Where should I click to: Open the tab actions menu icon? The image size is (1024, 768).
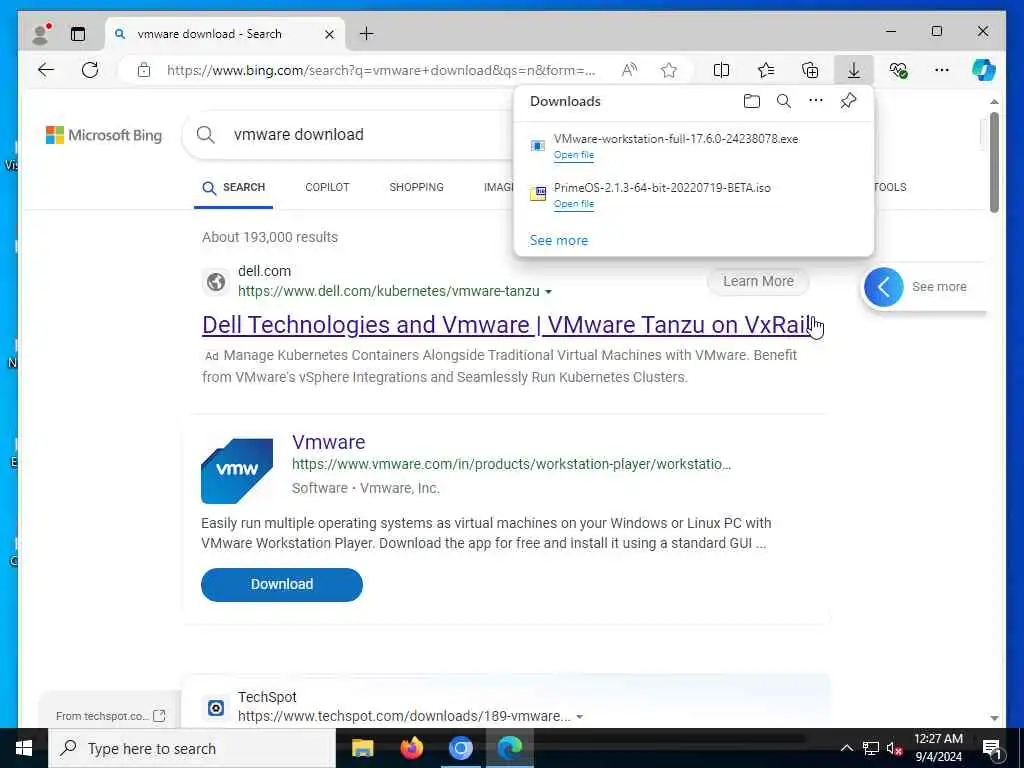coord(78,34)
